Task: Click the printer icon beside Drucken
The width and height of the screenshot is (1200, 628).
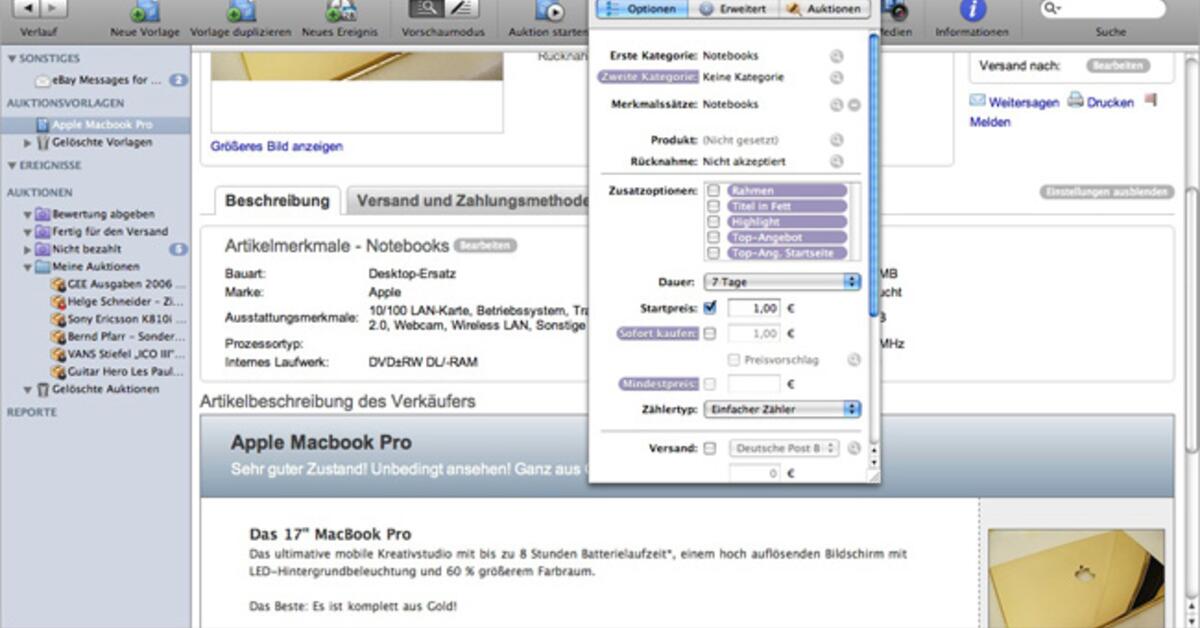Action: tap(1075, 101)
